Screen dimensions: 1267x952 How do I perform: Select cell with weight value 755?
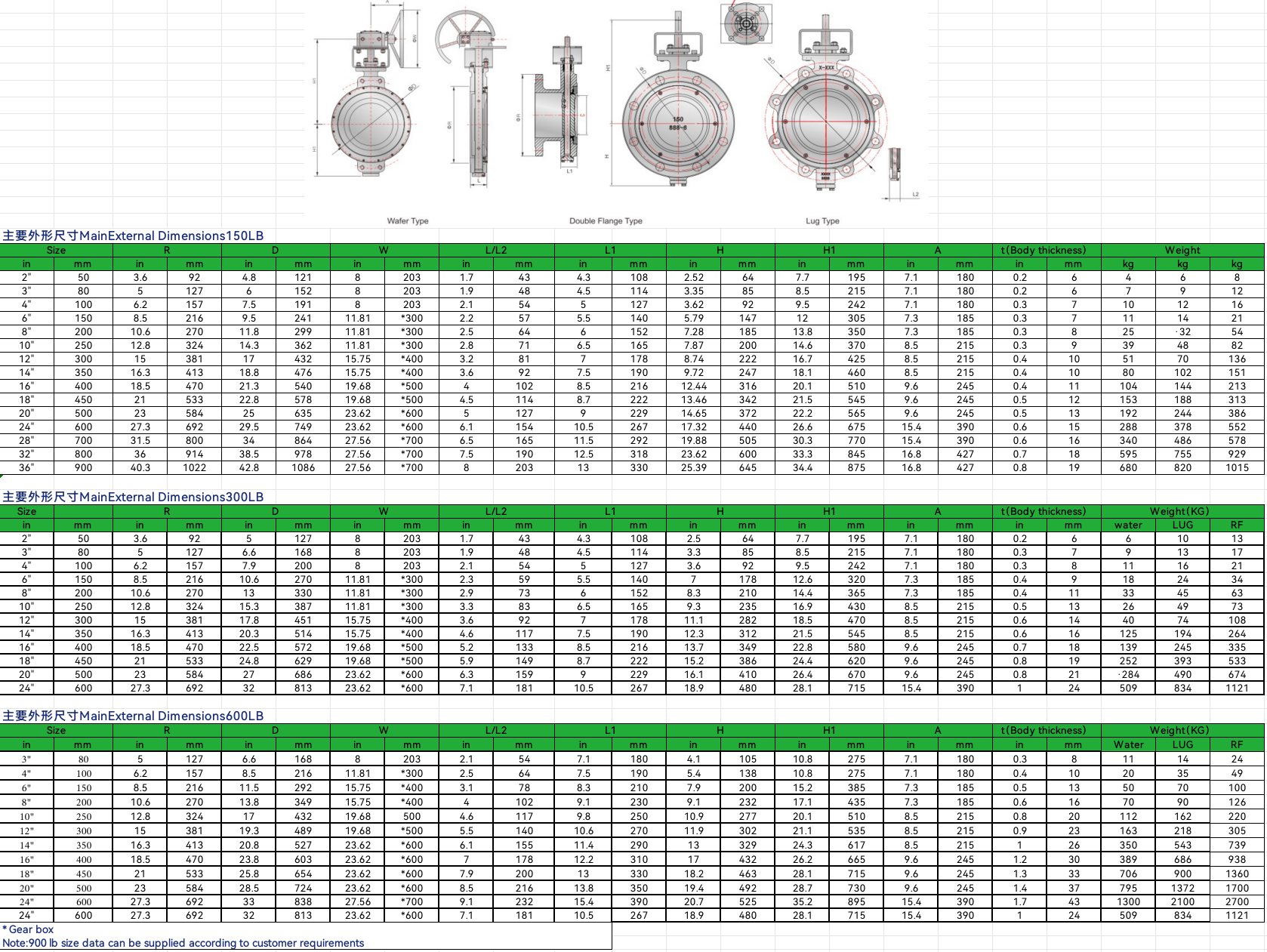pos(1182,454)
